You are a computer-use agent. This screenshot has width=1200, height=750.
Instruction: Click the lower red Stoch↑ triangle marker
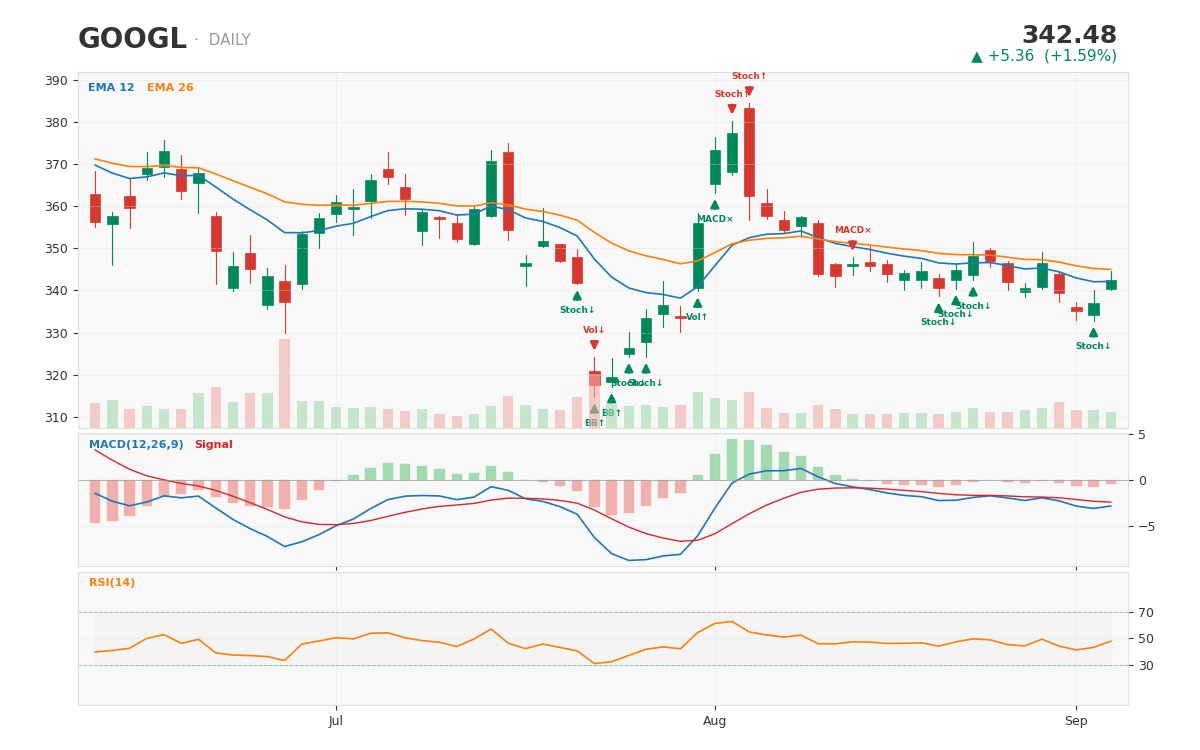click(732, 109)
